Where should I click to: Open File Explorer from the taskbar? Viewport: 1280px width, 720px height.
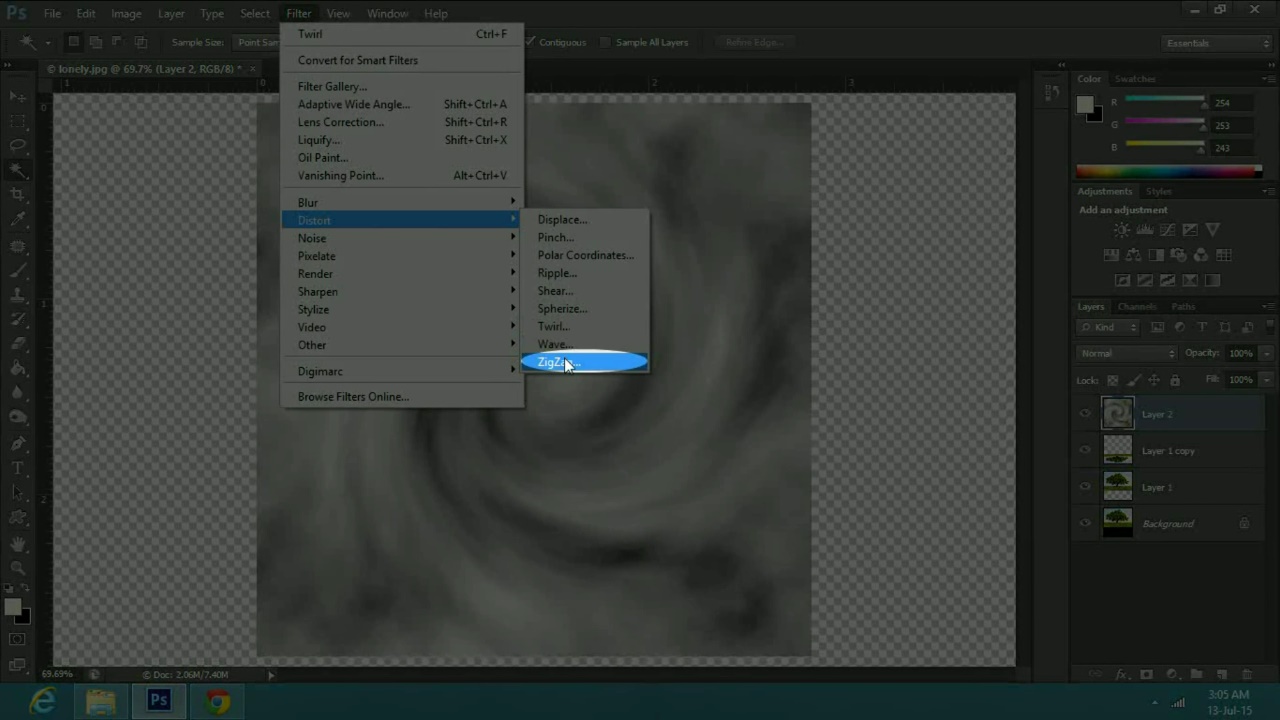click(x=100, y=701)
